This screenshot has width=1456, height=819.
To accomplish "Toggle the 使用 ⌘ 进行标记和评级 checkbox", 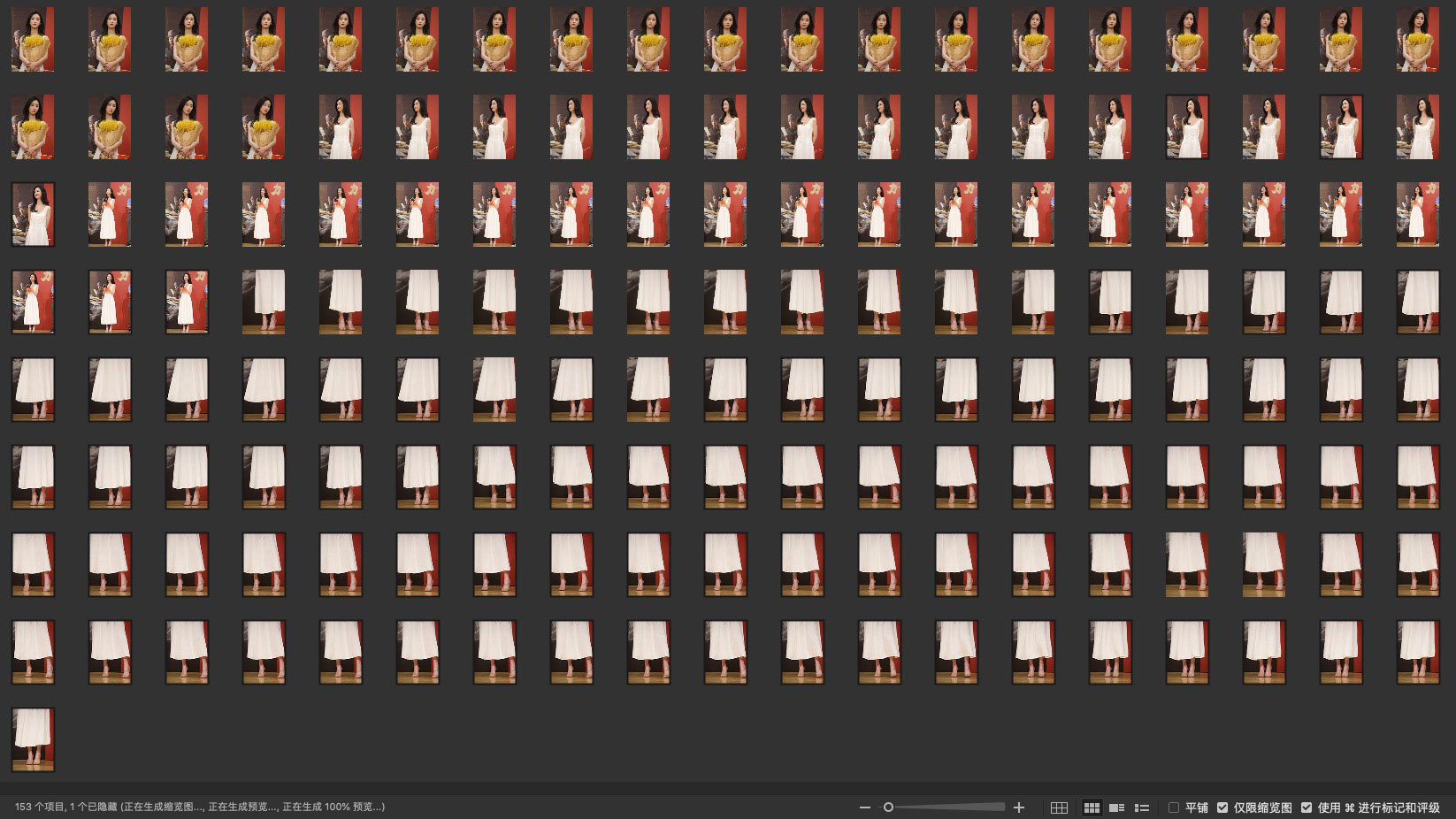I will point(1307,808).
